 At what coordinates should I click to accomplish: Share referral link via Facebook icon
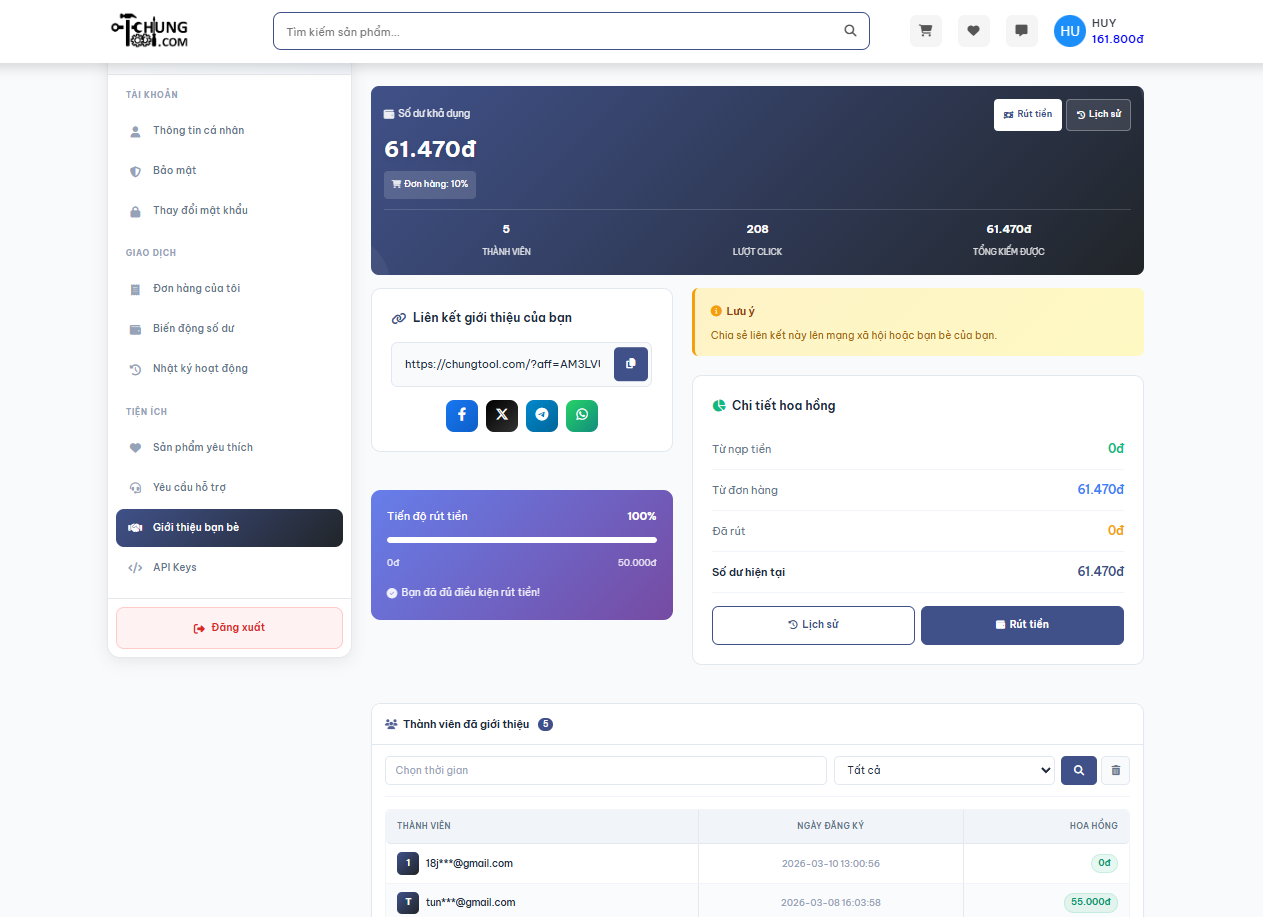coord(462,416)
